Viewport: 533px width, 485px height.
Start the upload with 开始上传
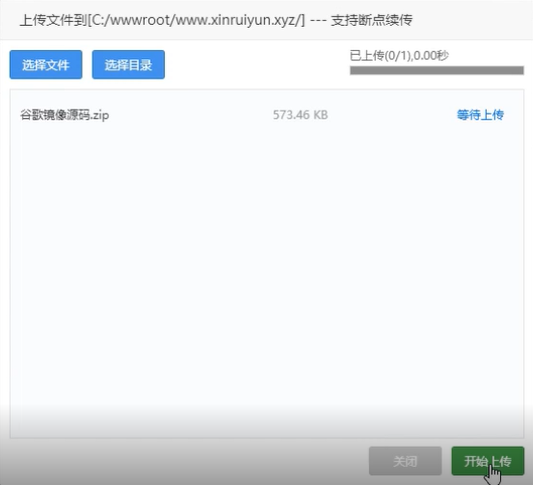tap(488, 461)
